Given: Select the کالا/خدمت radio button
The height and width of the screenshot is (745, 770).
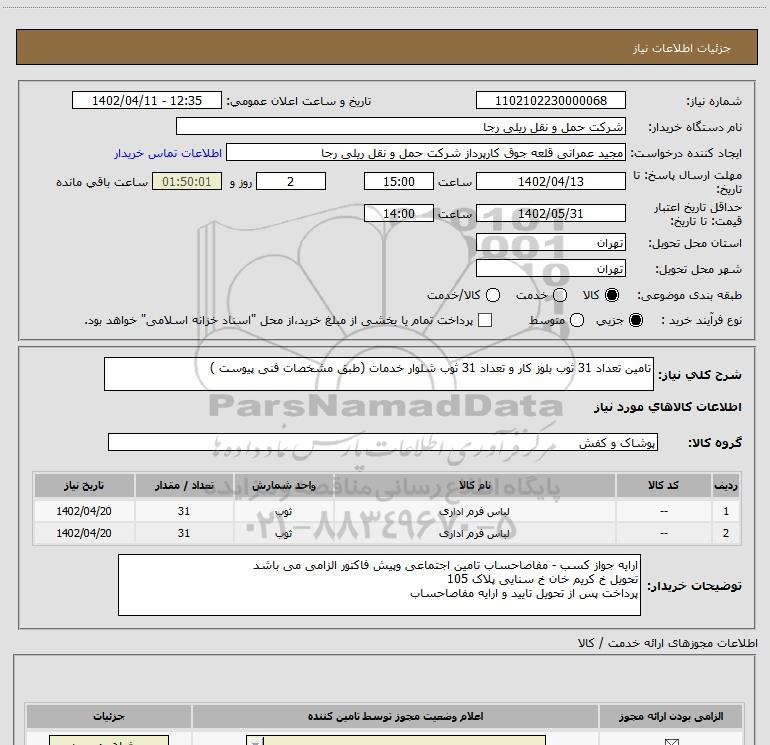Looking at the screenshot, I should pos(493,295).
